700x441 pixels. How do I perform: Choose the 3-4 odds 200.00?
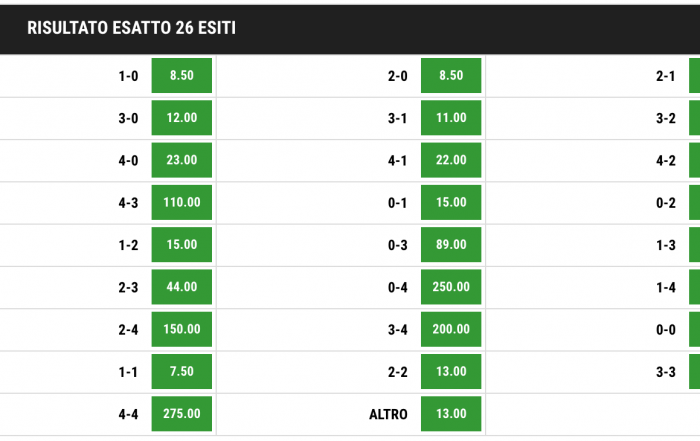pos(451,329)
